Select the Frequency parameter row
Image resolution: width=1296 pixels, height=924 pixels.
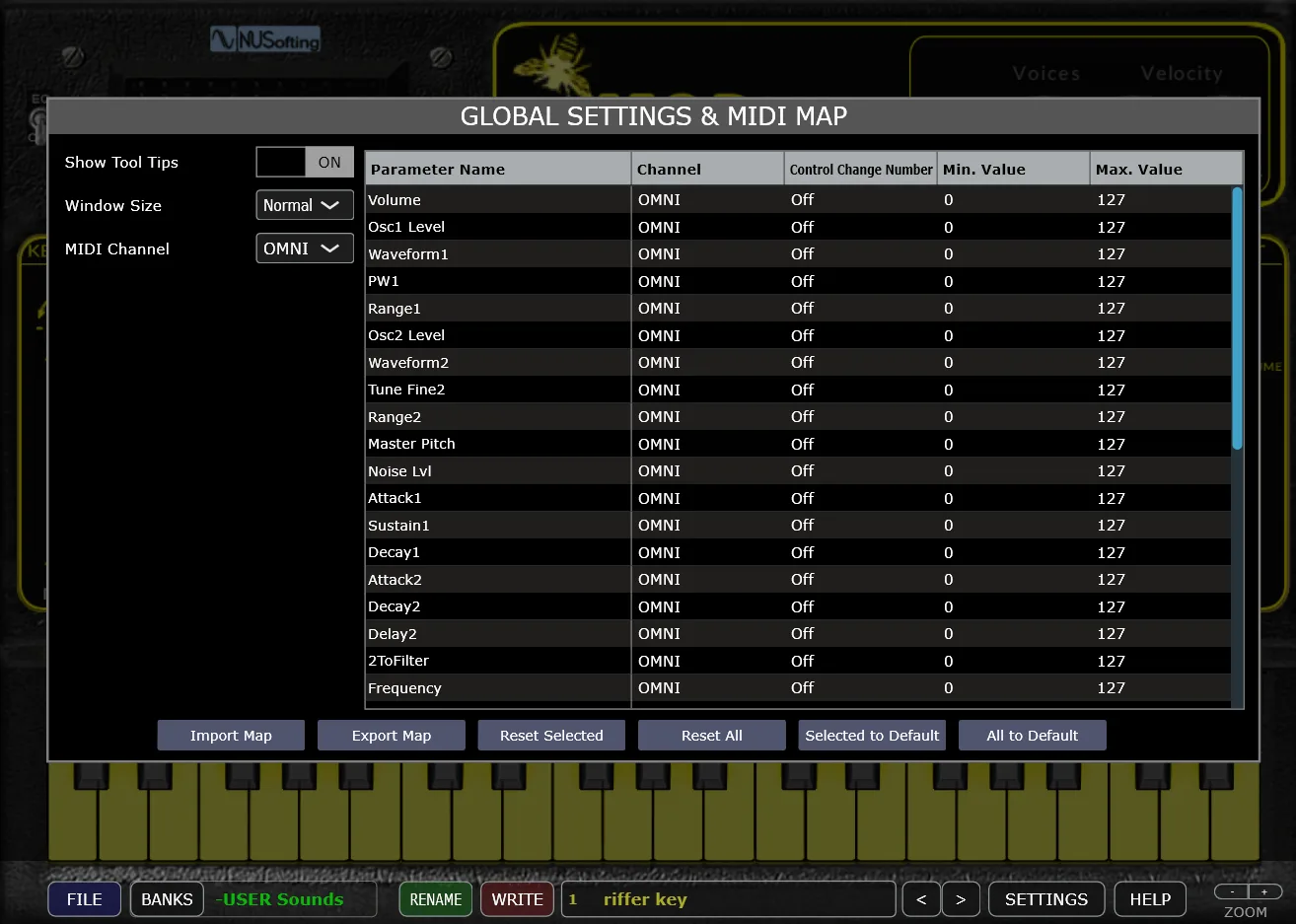(798, 688)
